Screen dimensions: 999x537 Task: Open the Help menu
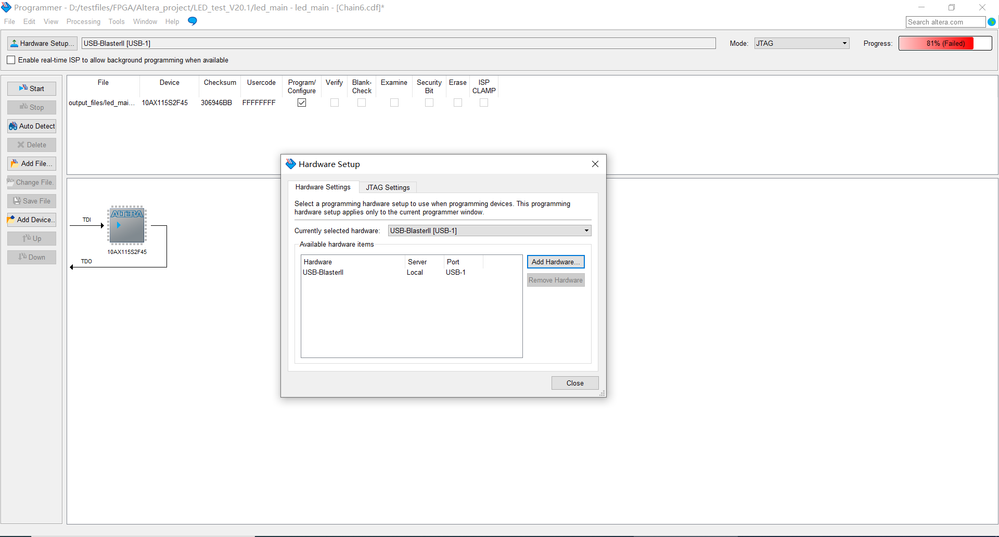[x=172, y=22]
